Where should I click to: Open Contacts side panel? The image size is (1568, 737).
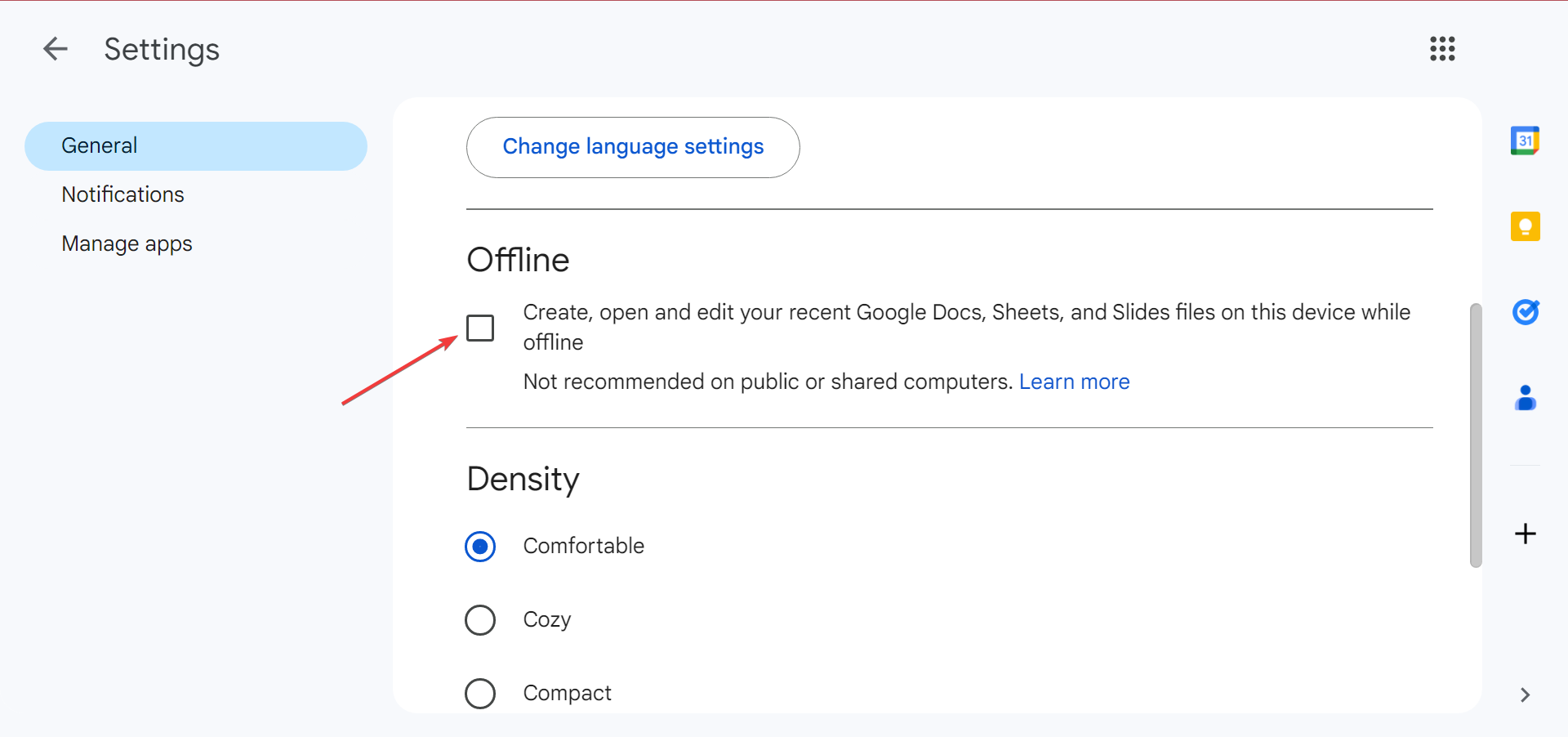point(1525,398)
